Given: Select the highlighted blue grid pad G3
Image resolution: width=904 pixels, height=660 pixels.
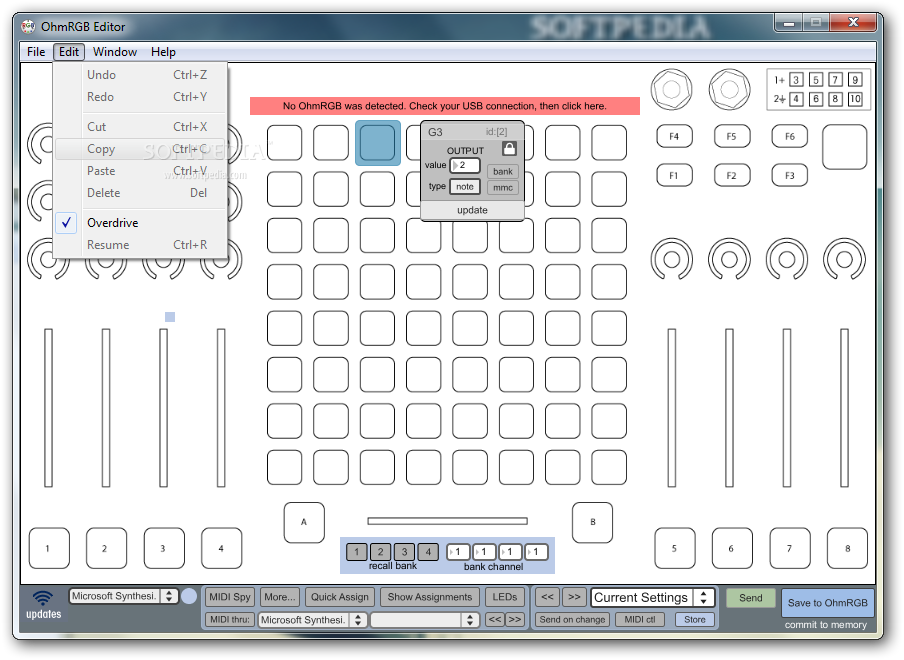Looking at the screenshot, I should click(378, 143).
